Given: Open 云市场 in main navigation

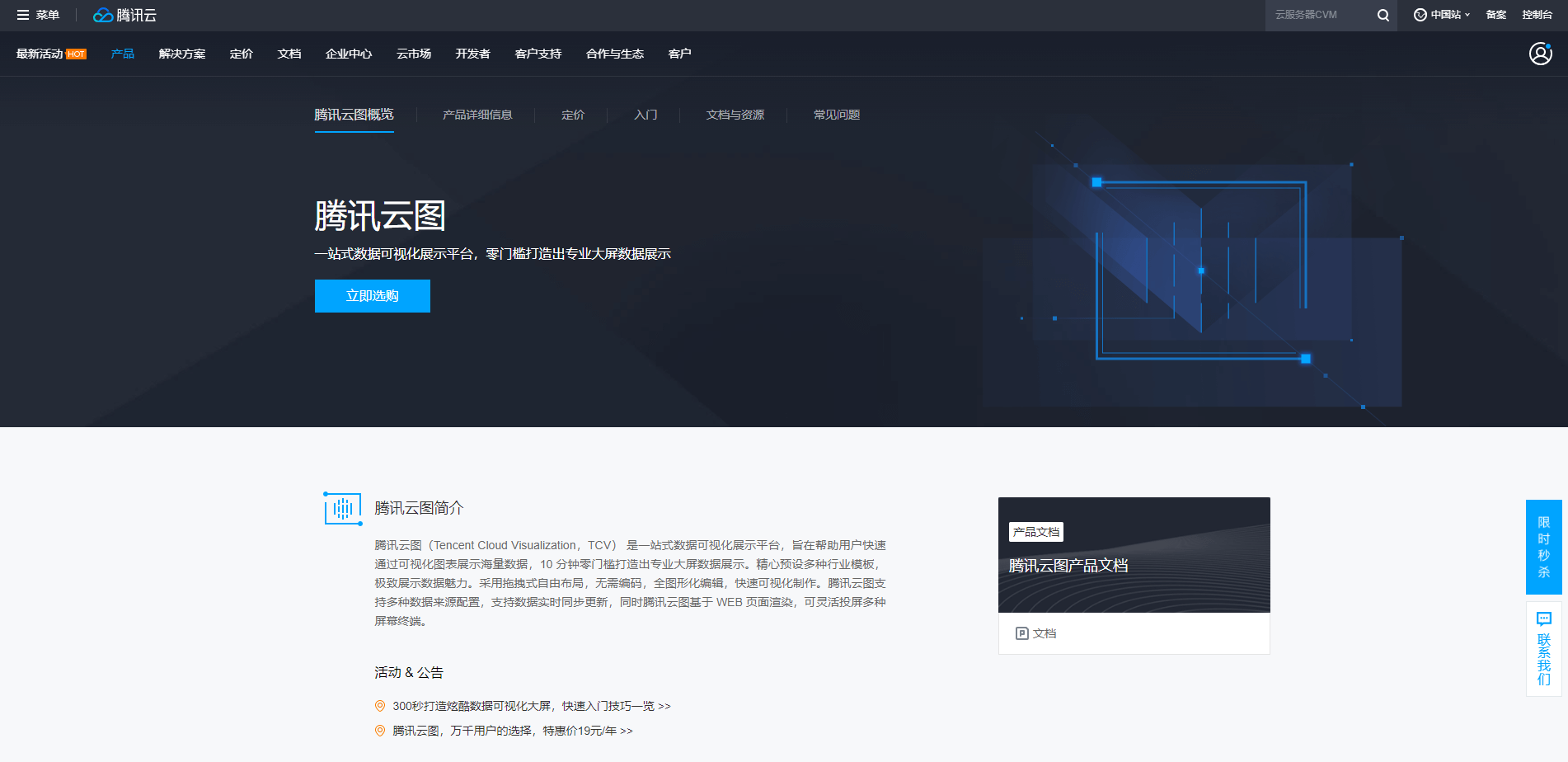Looking at the screenshot, I should tap(414, 54).
